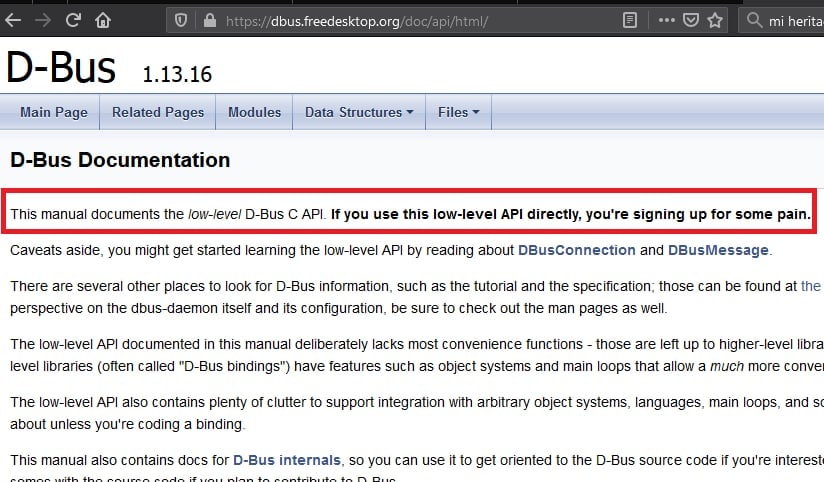Click the search box containing 'mi herita'
Viewport: 824px width, 482px height.
click(x=782, y=20)
